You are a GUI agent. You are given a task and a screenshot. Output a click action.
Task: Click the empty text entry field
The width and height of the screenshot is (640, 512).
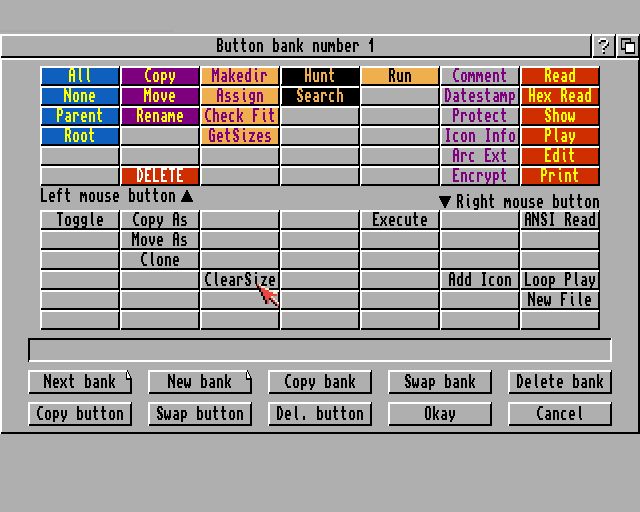point(320,350)
